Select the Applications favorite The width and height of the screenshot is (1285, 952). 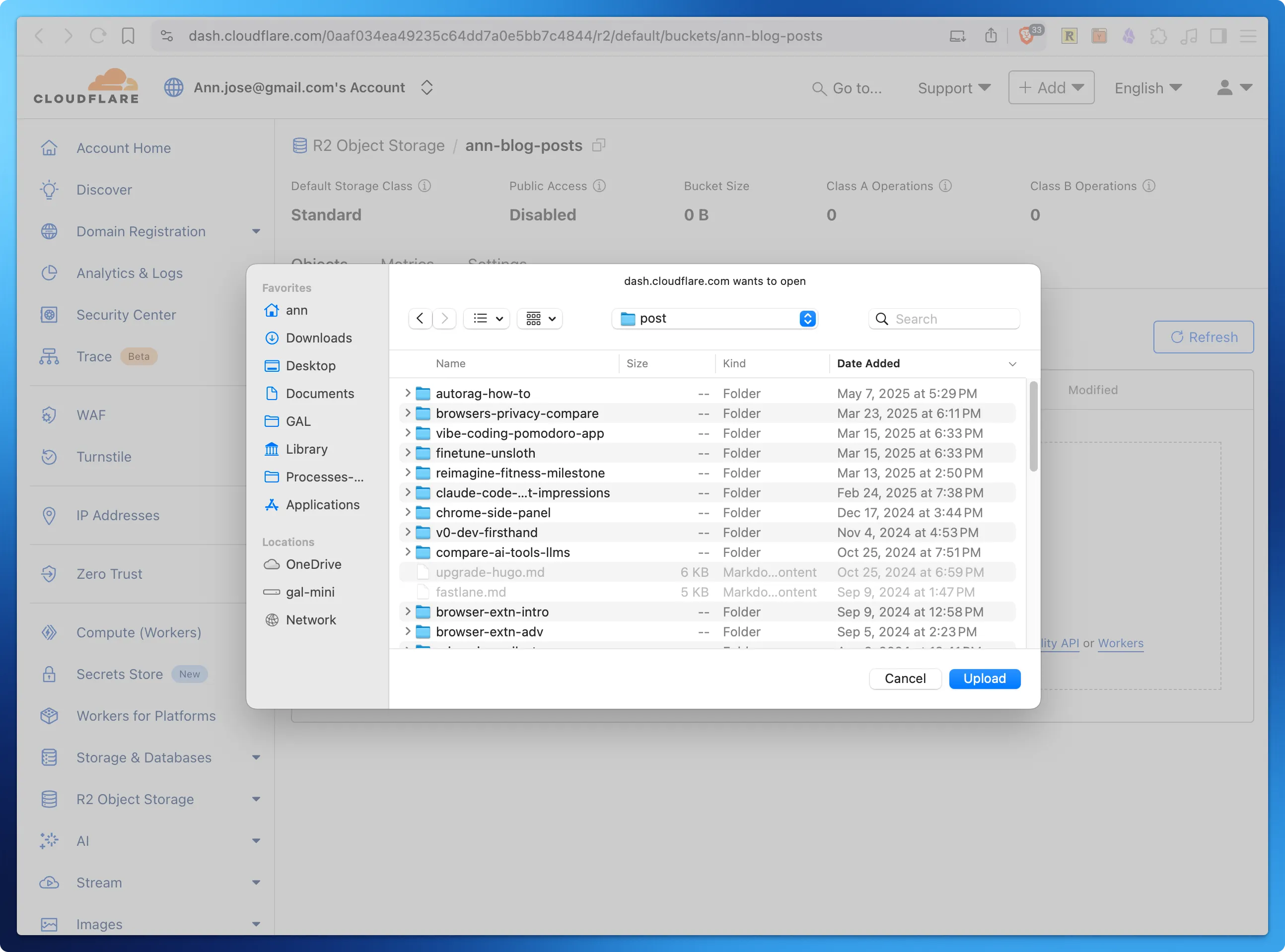(322, 504)
